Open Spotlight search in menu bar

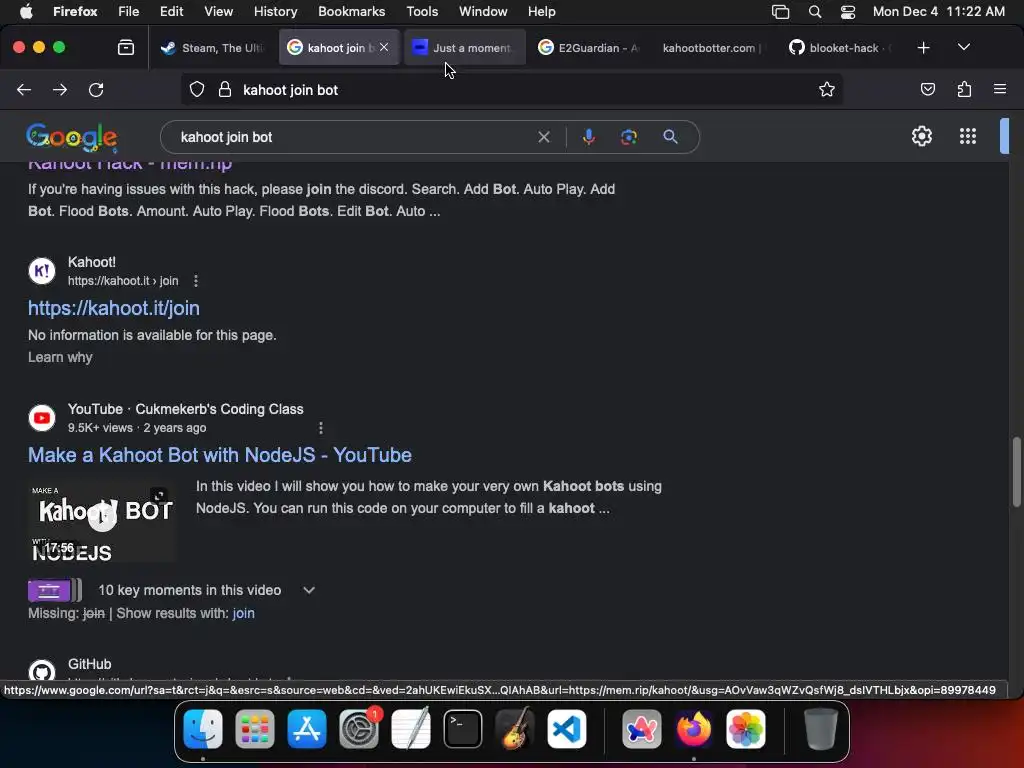[x=814, y=12]
